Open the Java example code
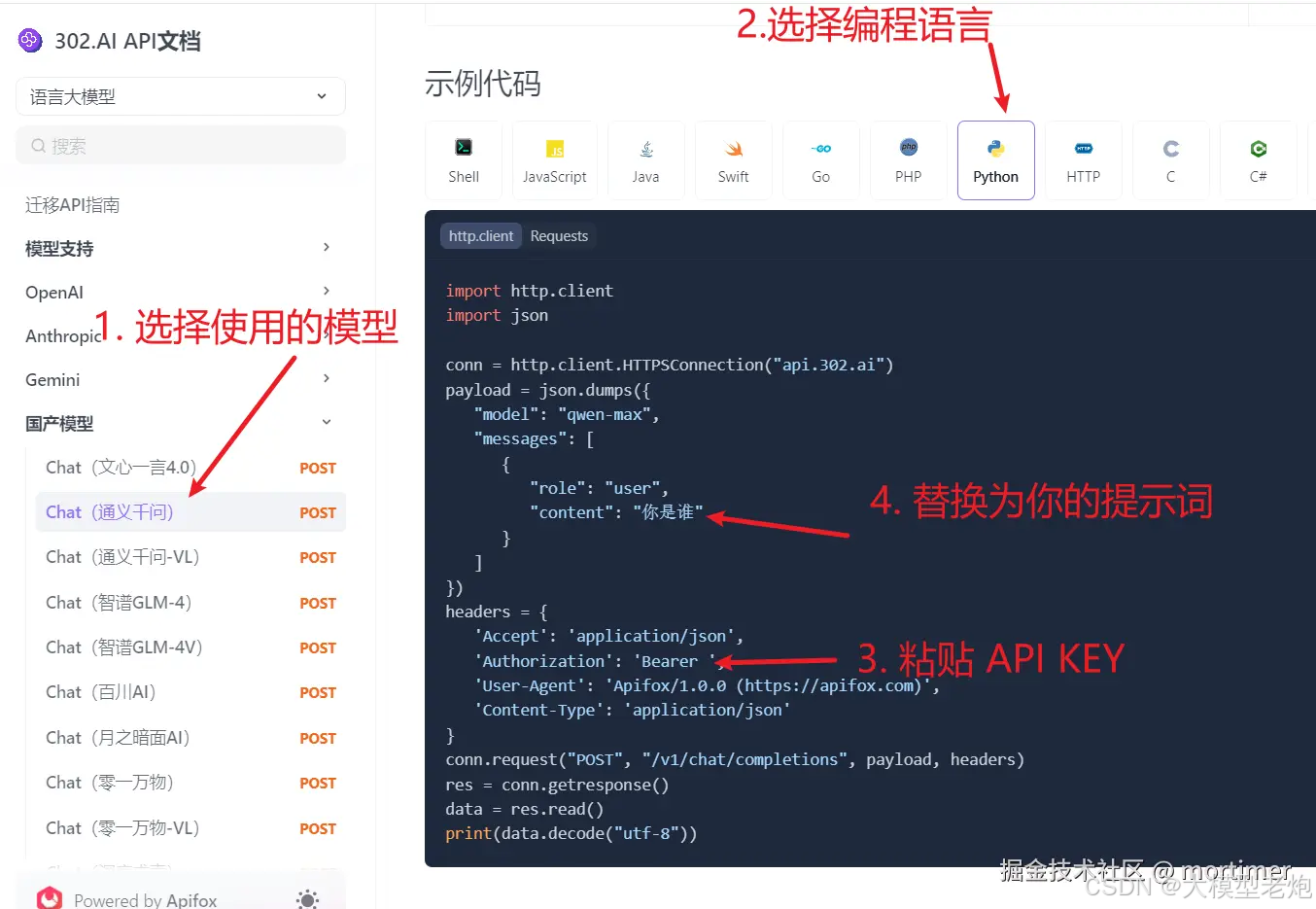Viewport: 1316px width, 909px height. [x=645, y=159]
